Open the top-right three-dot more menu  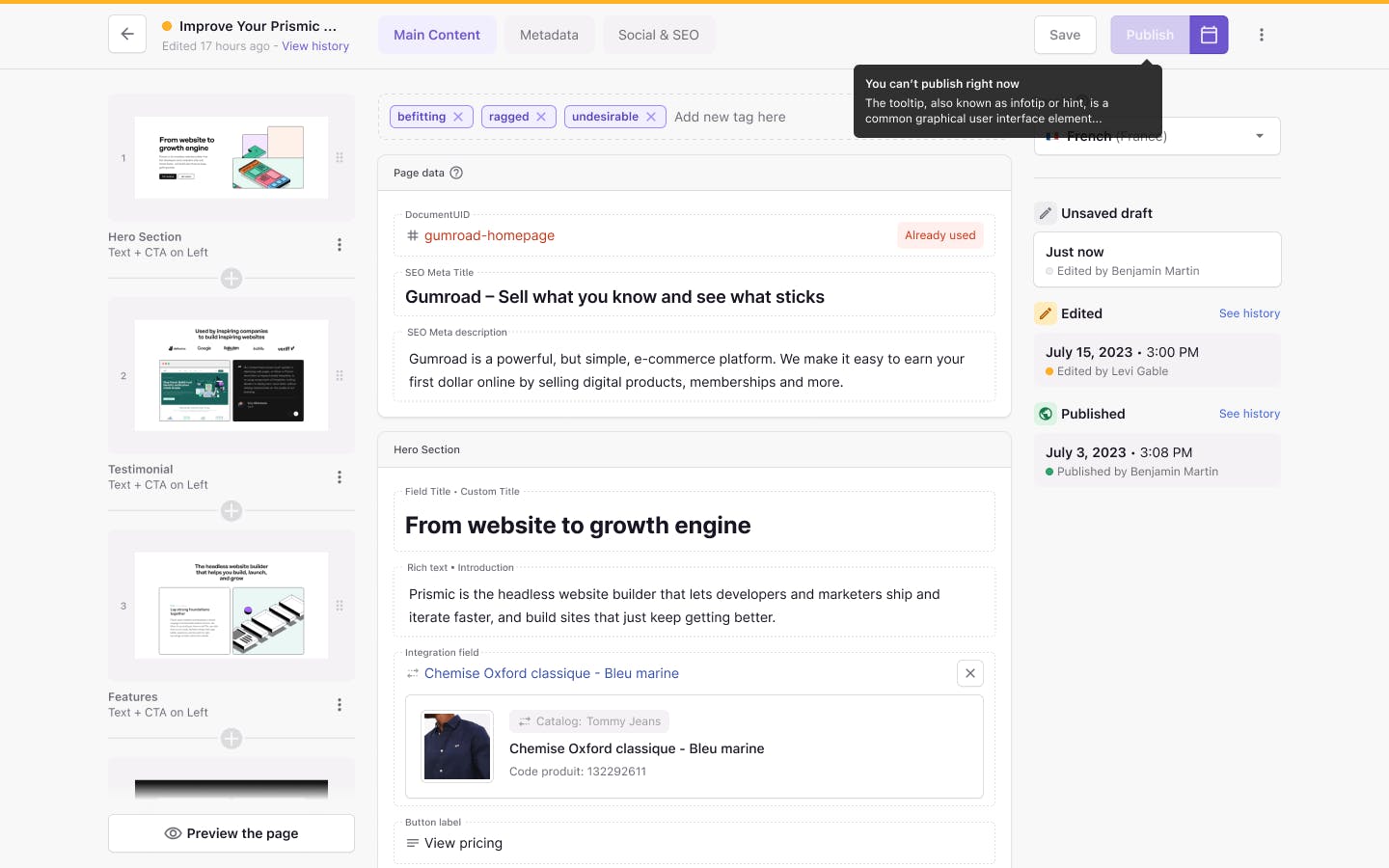tap(1261, 35)
